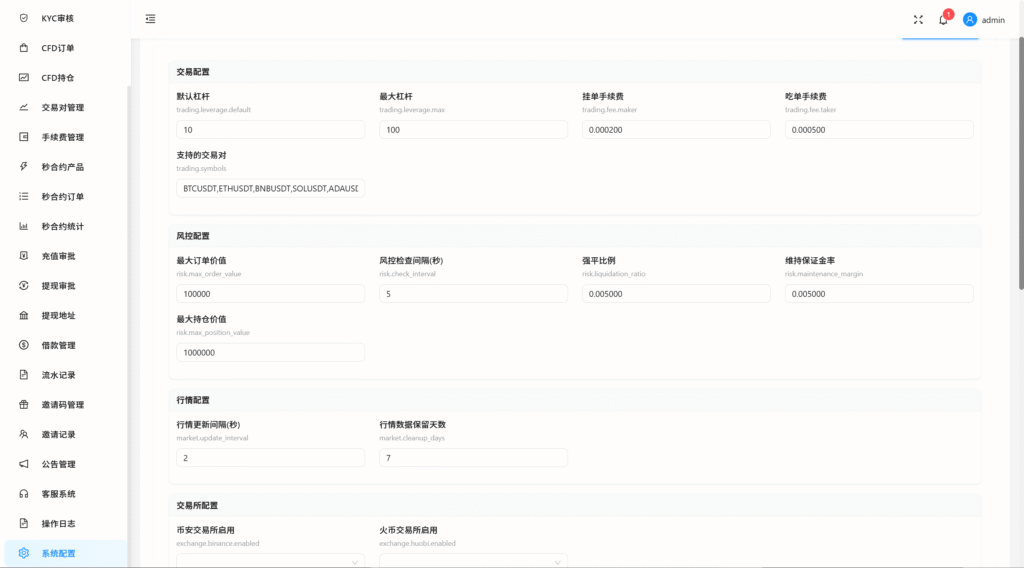1024x568 pixels.
Task: Click the admin user avatar icon
Action: click(x=969, y=19)
